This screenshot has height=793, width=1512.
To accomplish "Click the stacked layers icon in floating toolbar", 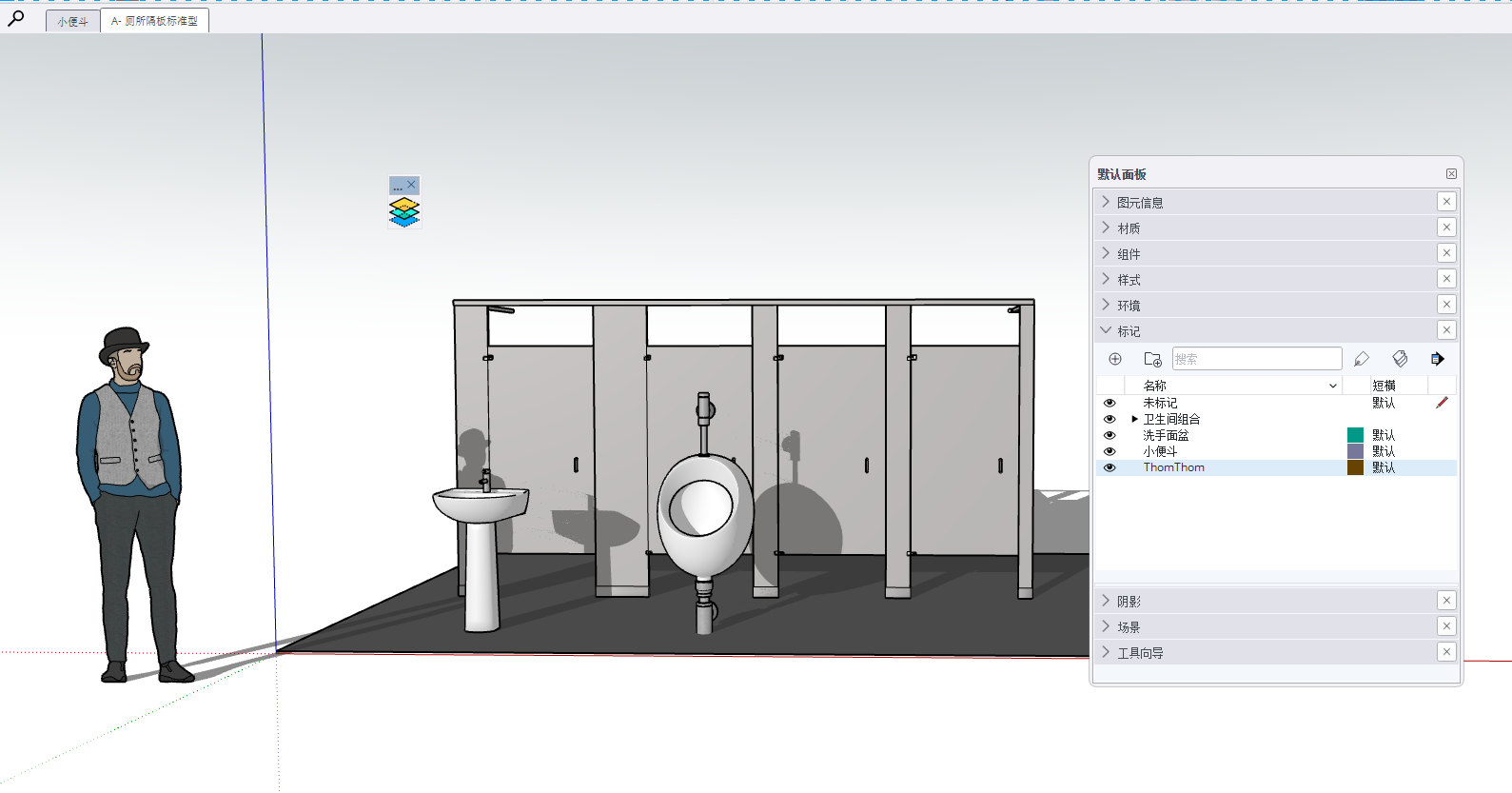I will click(404, 212).
